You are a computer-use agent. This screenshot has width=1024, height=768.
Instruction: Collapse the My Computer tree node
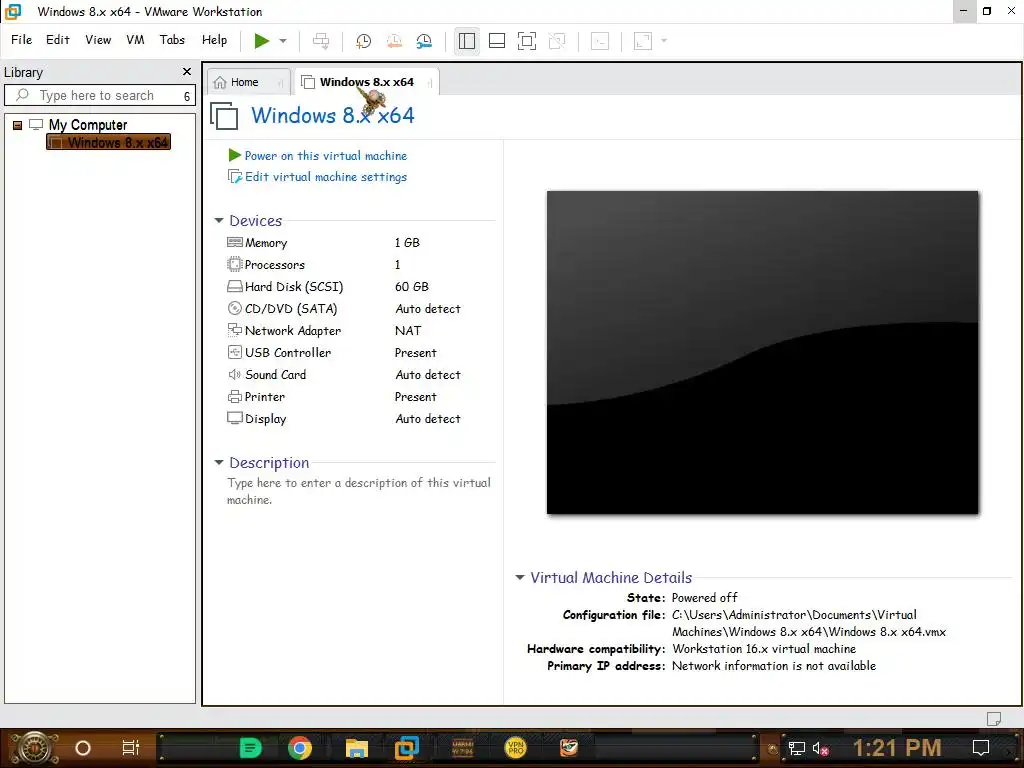(x=18, y=125)
